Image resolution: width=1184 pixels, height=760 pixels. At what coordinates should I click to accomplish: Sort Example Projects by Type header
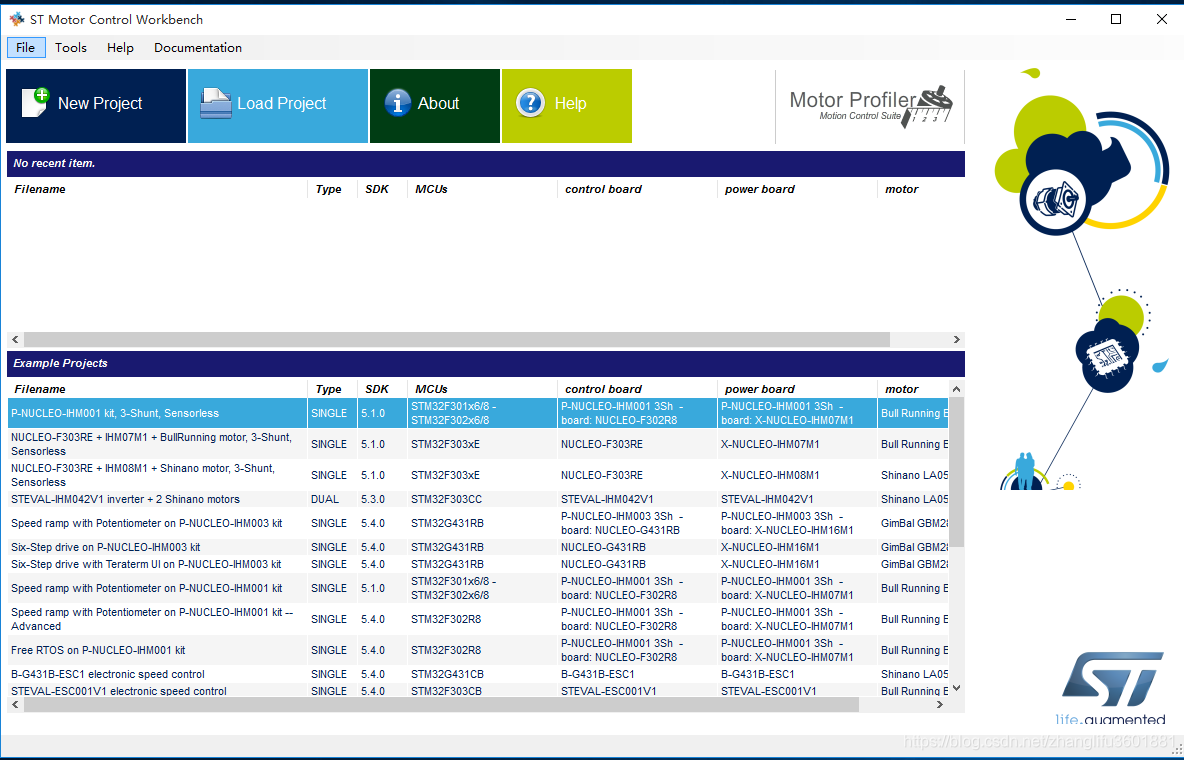point(332,389)
